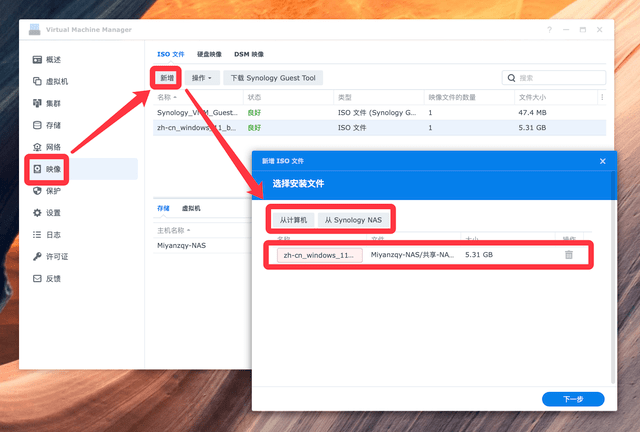Image resolution: width=640 pixels, height=432 pixels.
Task: Open the 操作 action dropdown
Action: 202,78
